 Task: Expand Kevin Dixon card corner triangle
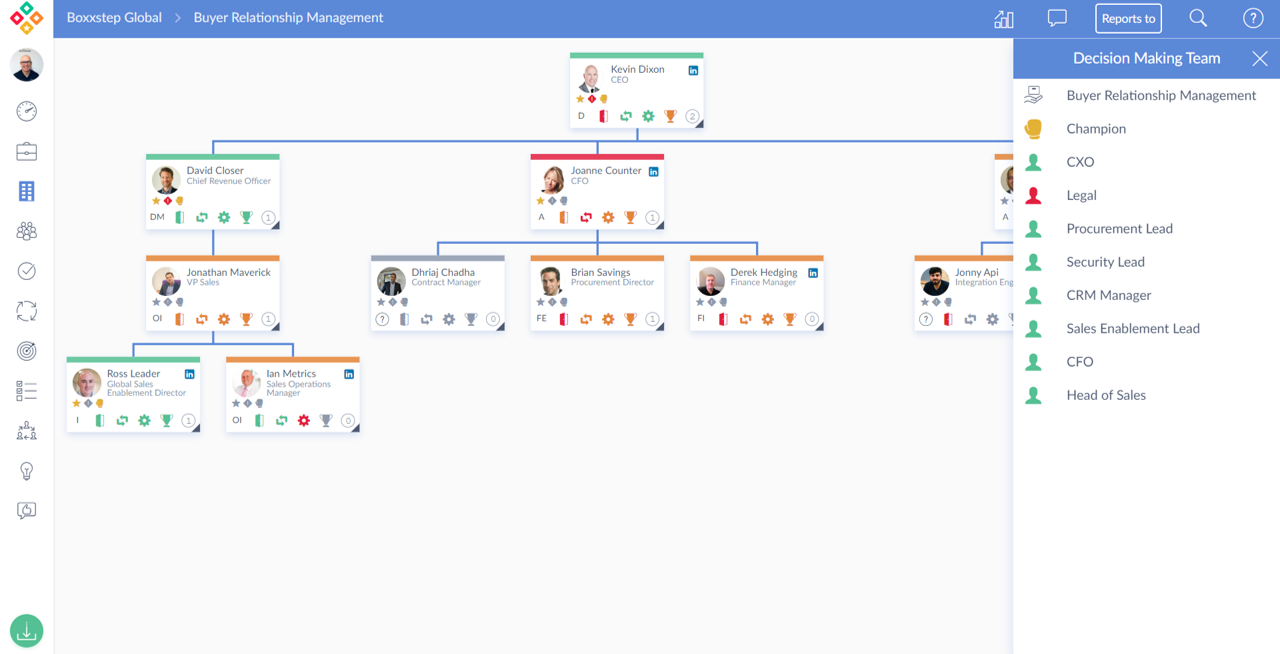(x=699, y=124)
